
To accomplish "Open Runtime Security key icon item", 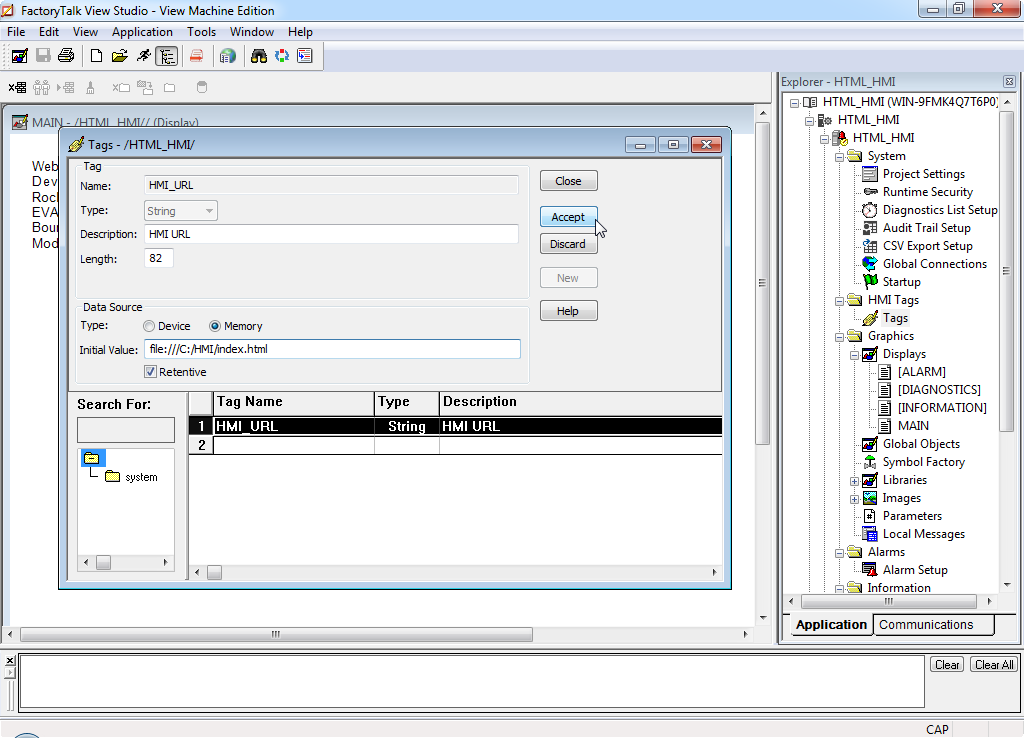I will (x=927, y=192).
